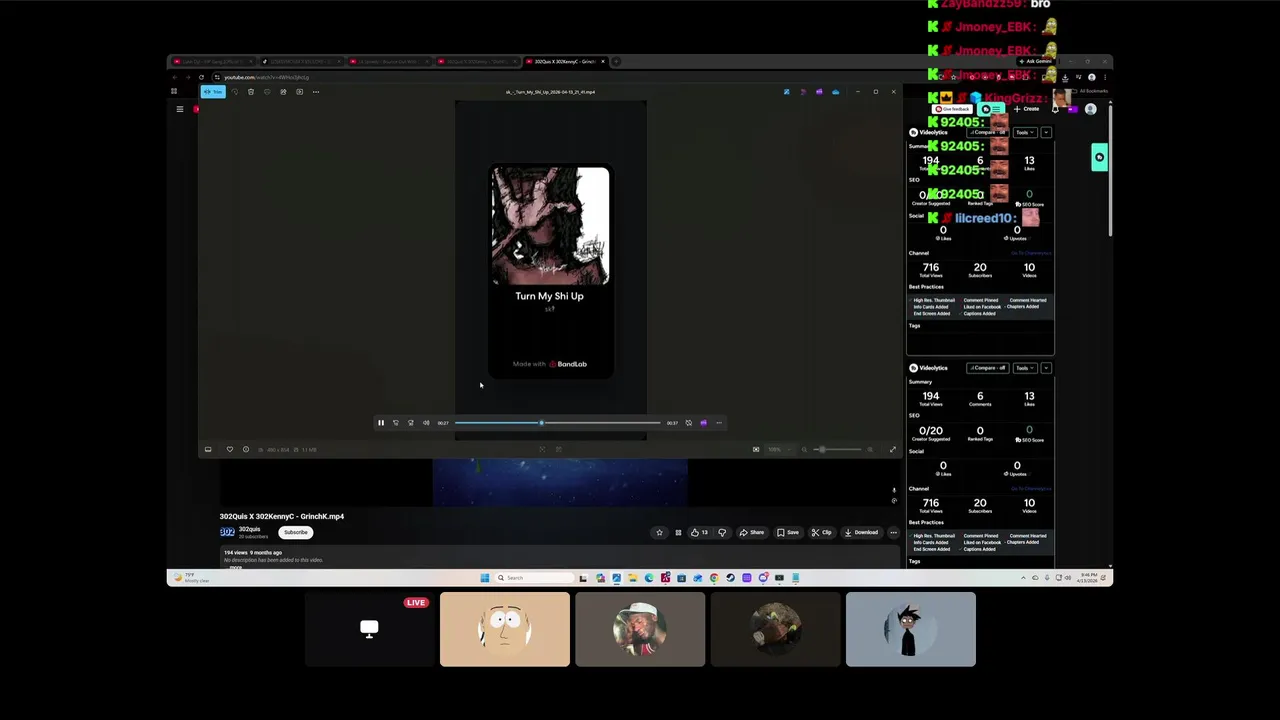Select the South Park avatar participant tile

[x=505, y=629]
